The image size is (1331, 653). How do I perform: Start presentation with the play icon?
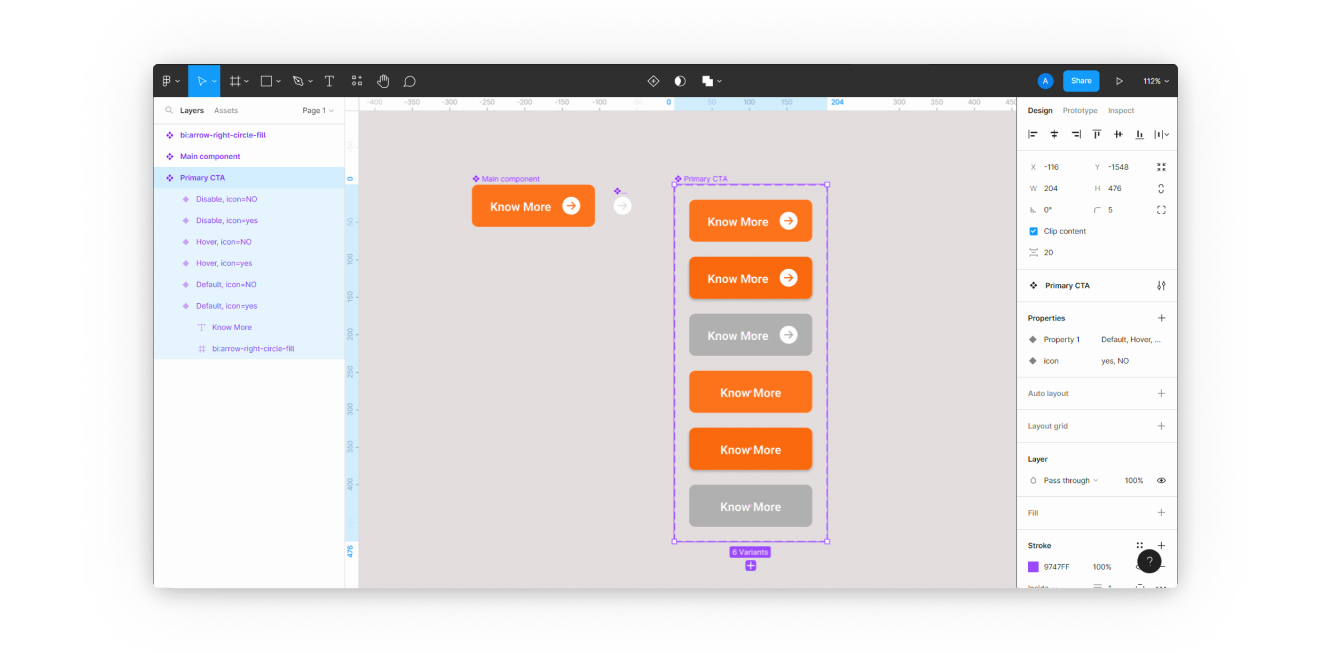(x=1119, y=81)
